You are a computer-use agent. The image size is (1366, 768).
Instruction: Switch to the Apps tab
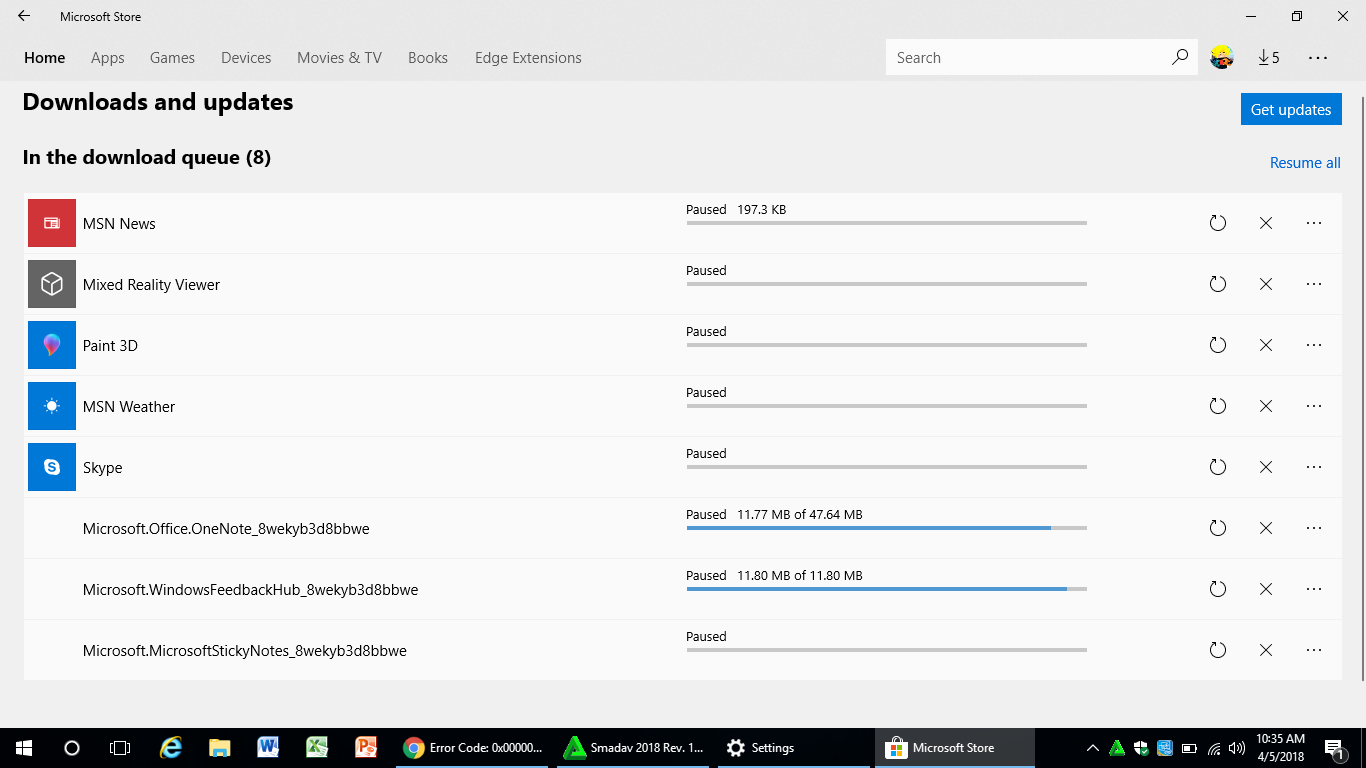pos(108,58)
